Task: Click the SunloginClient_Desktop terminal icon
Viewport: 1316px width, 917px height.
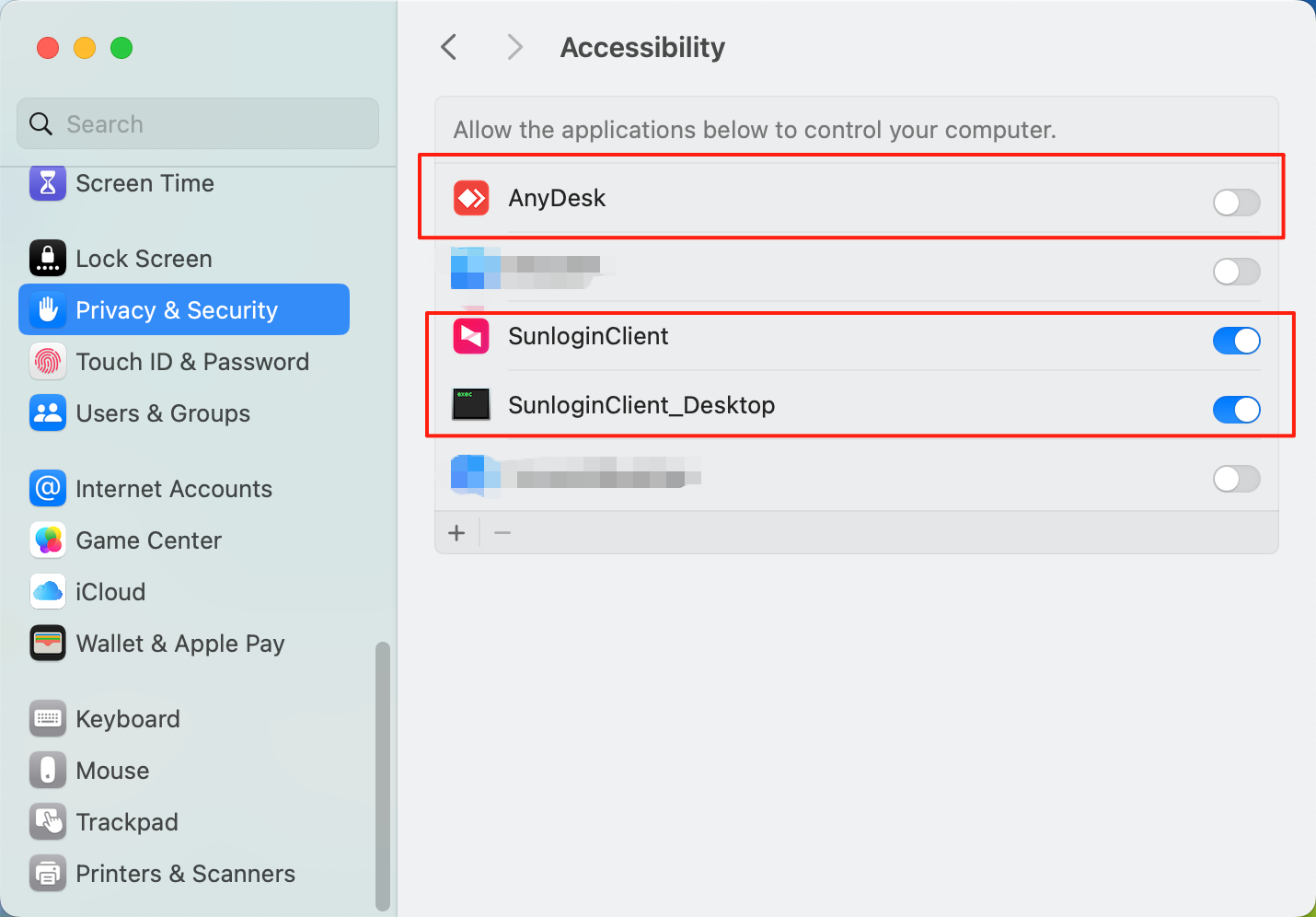Action: coord(470,404)
